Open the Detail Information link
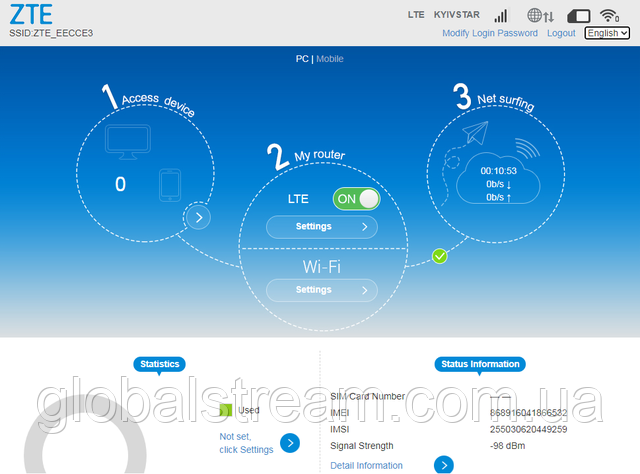The height and width of the screenshot is (474, 640). click(366, 465)
